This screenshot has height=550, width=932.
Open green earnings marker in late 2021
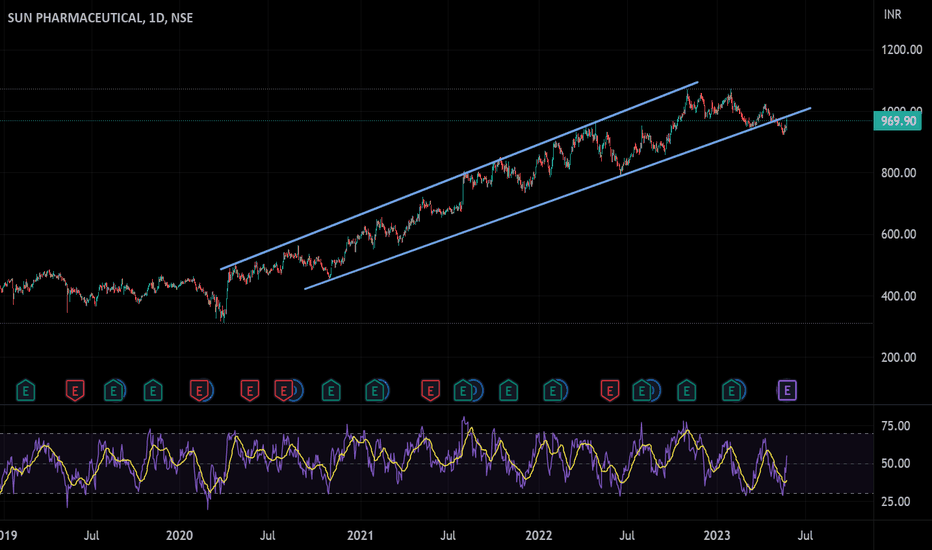tap(508, 391)
